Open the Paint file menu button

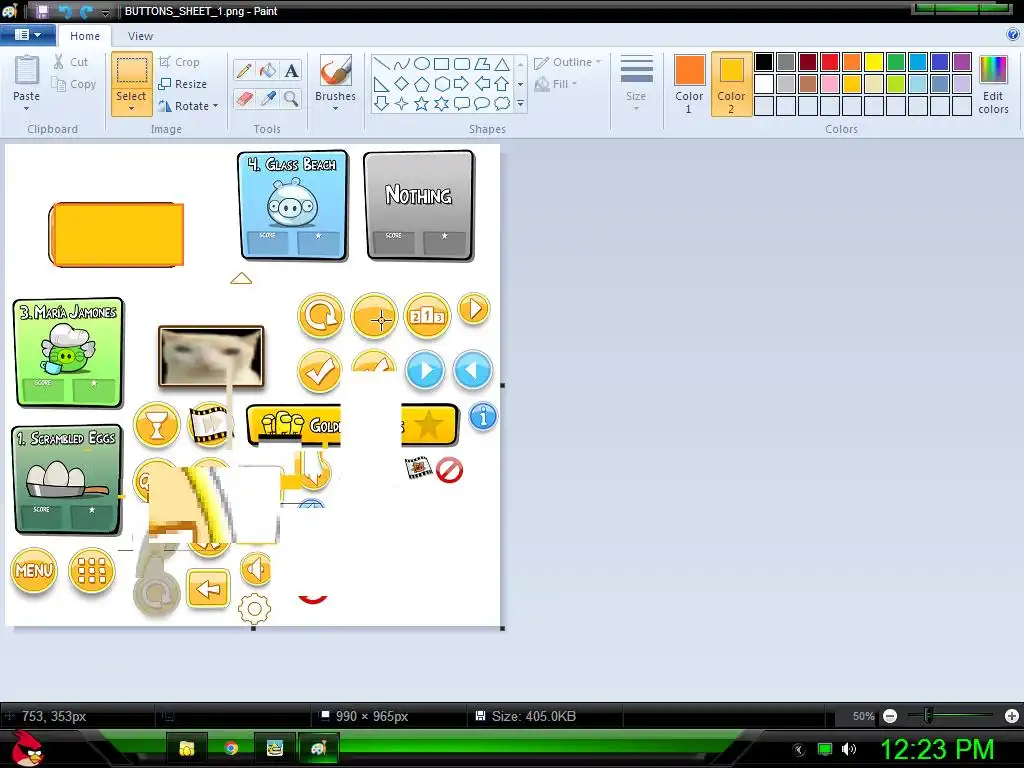[x=27, y=35]
